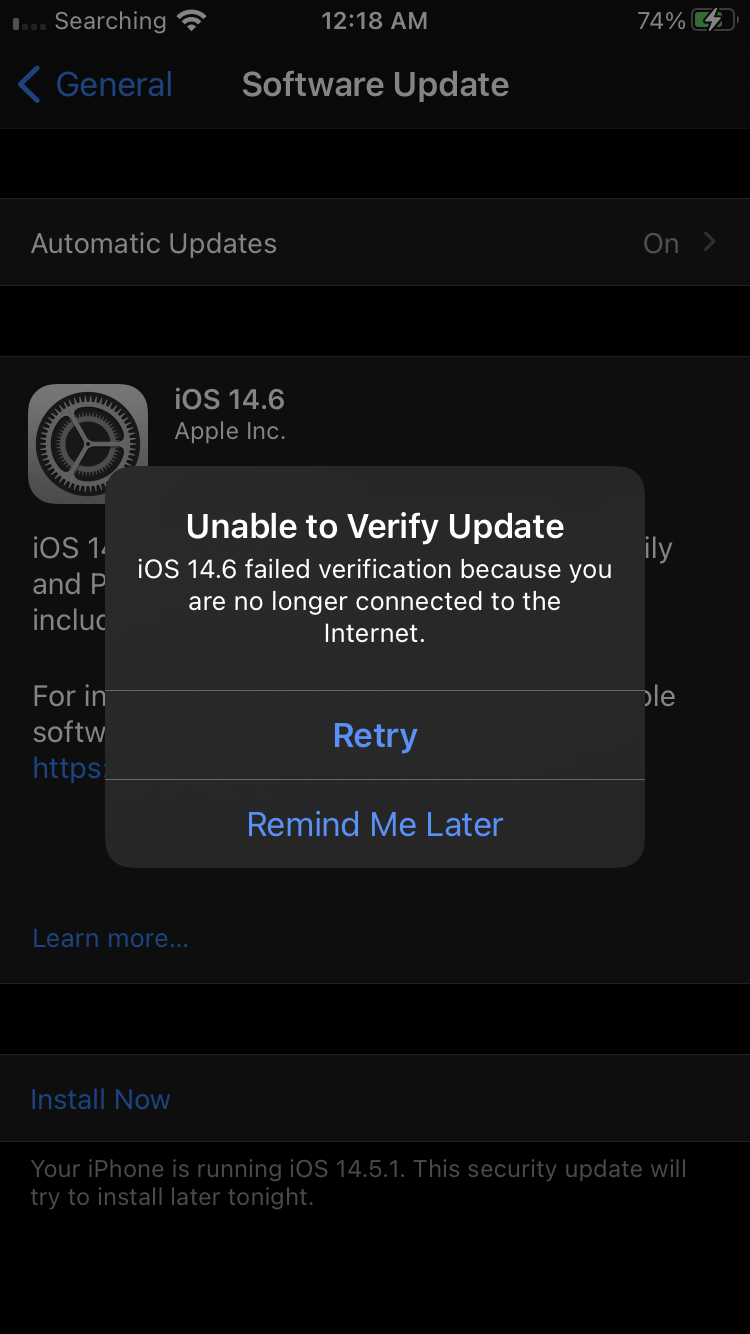Choose Remind Me Later
This screenshot has width=750, height=1334.
(375, 824)
